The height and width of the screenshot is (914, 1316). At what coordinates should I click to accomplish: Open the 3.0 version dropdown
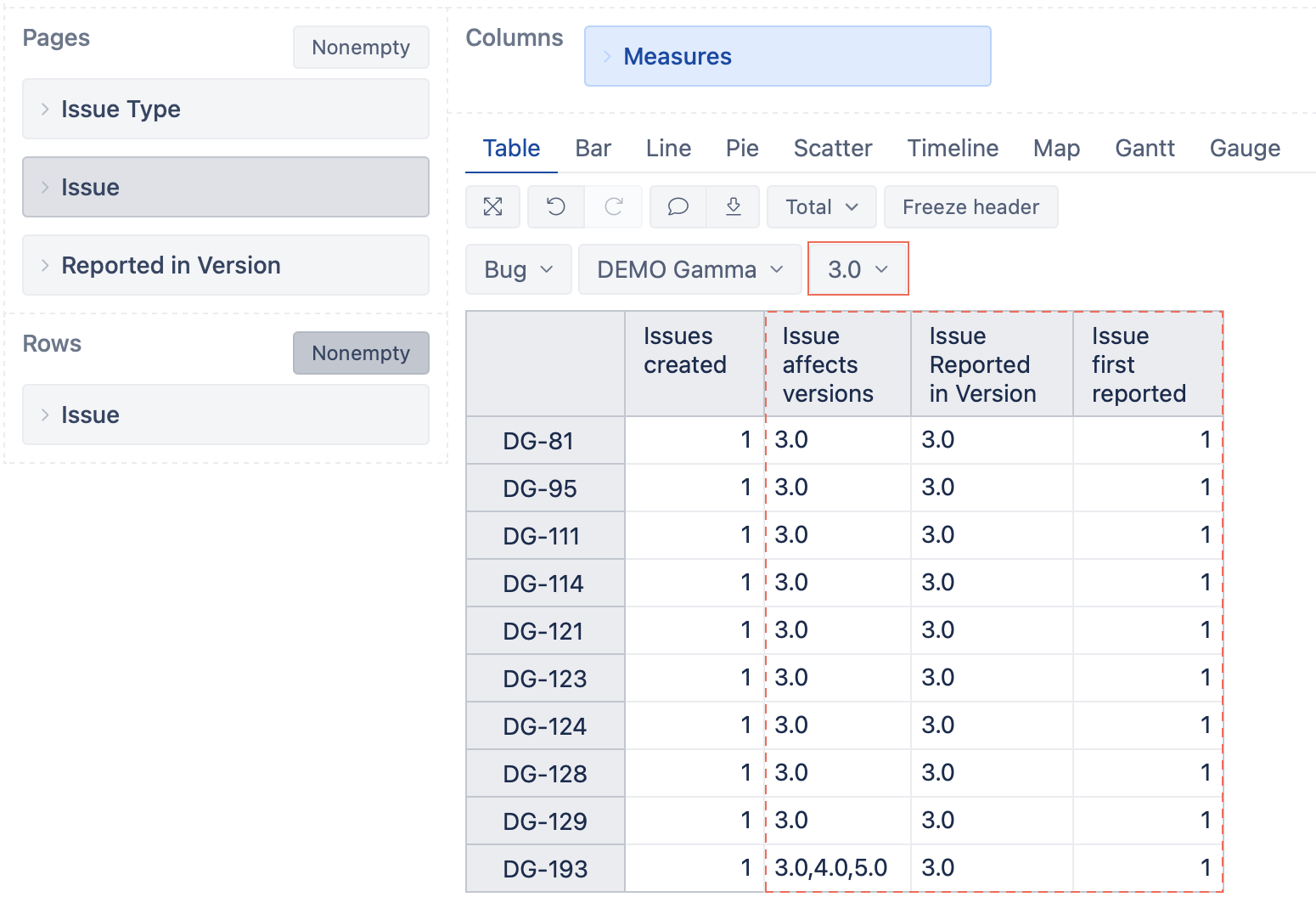858,270
